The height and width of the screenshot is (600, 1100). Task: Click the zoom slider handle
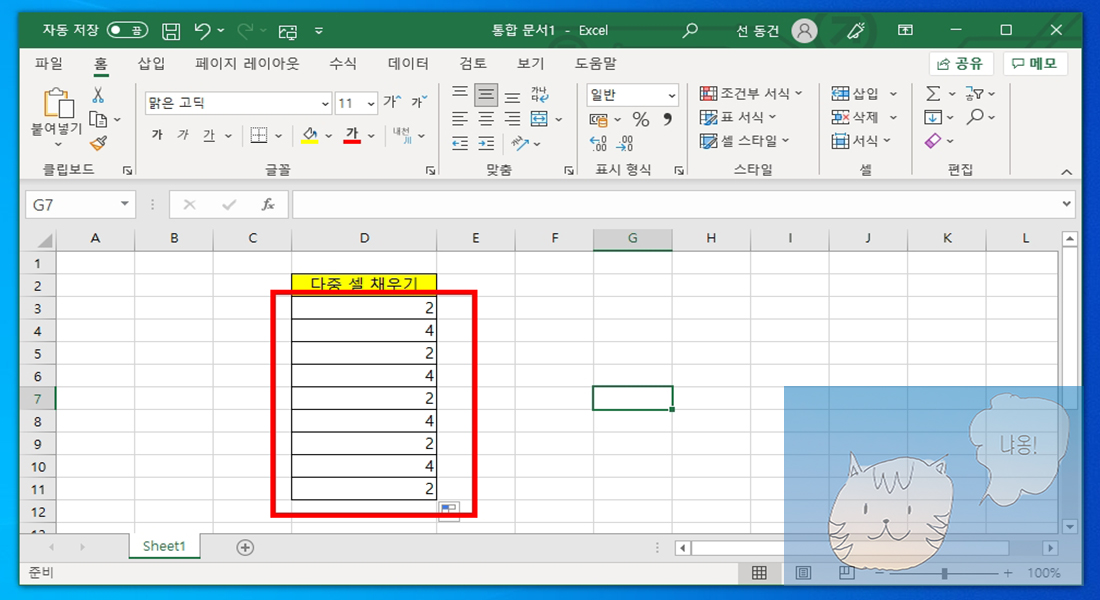[944, 573]
